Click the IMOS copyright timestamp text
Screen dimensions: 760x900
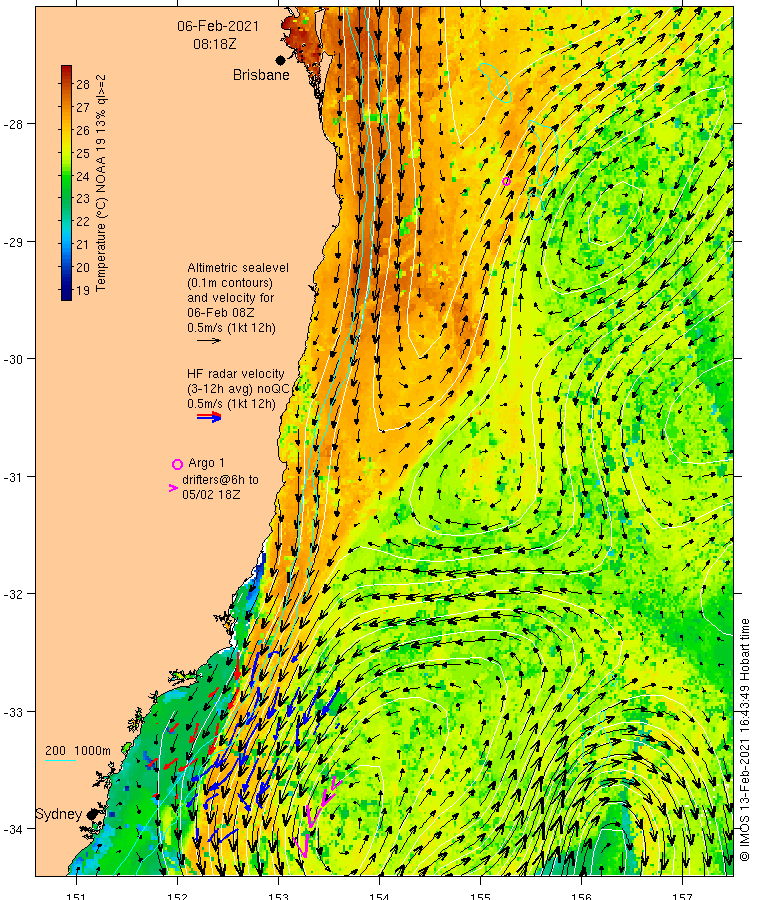[745, 740]
